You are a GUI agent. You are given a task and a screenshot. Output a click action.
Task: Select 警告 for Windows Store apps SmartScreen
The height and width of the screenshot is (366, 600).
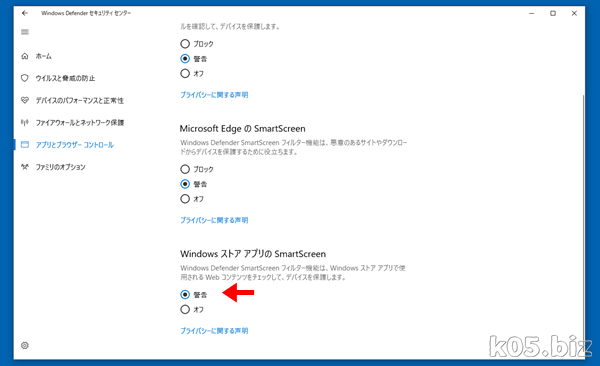185,294
